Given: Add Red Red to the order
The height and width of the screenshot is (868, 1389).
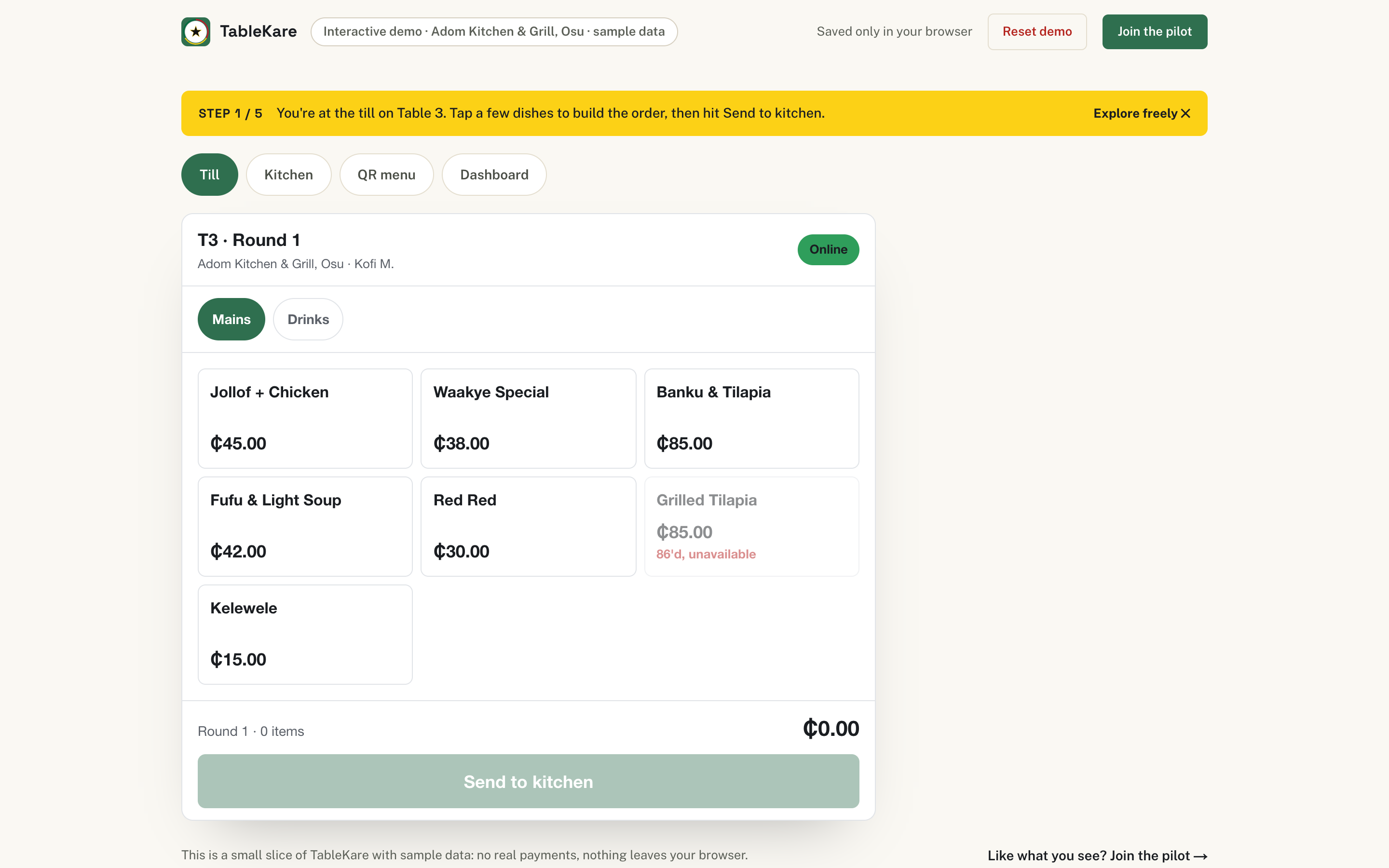Looking at the screenshot, I should pos(528,527).
